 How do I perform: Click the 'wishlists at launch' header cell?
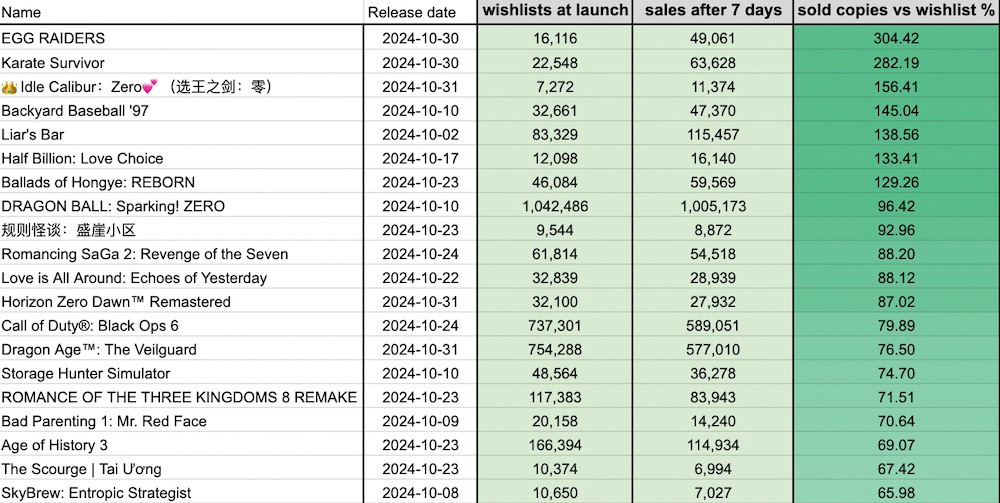(x=555, y=11)
